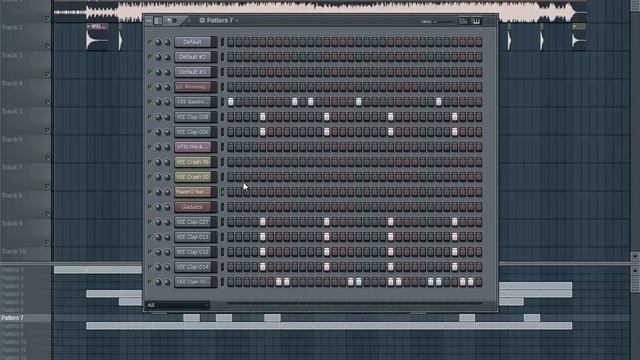The height and width of the screenshot is (360, 640).
Task: Mute the Default channel with its green LED
Action: pos(149,42)
